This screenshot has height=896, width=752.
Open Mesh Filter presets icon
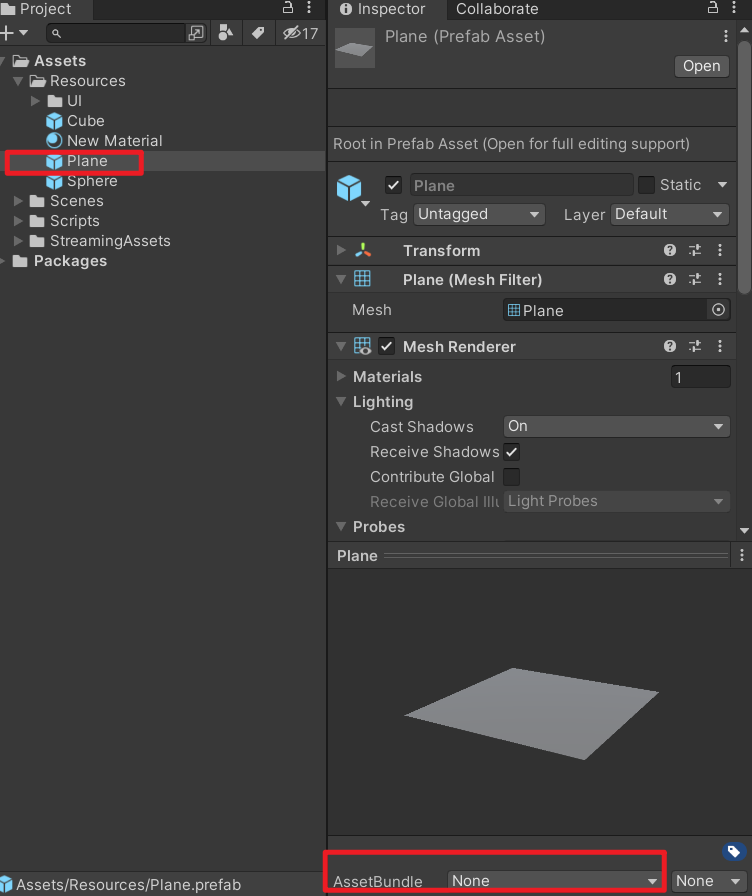[x=695, y=279]
